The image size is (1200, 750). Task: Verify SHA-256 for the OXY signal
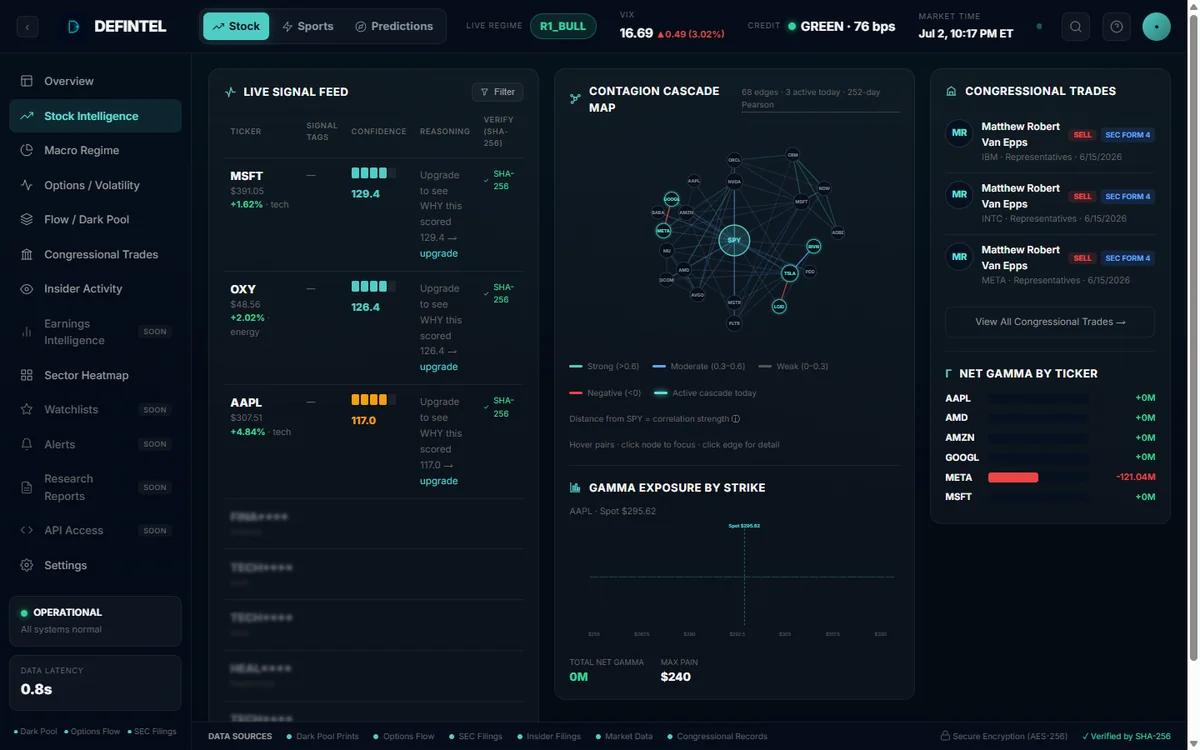coord(500,293)
